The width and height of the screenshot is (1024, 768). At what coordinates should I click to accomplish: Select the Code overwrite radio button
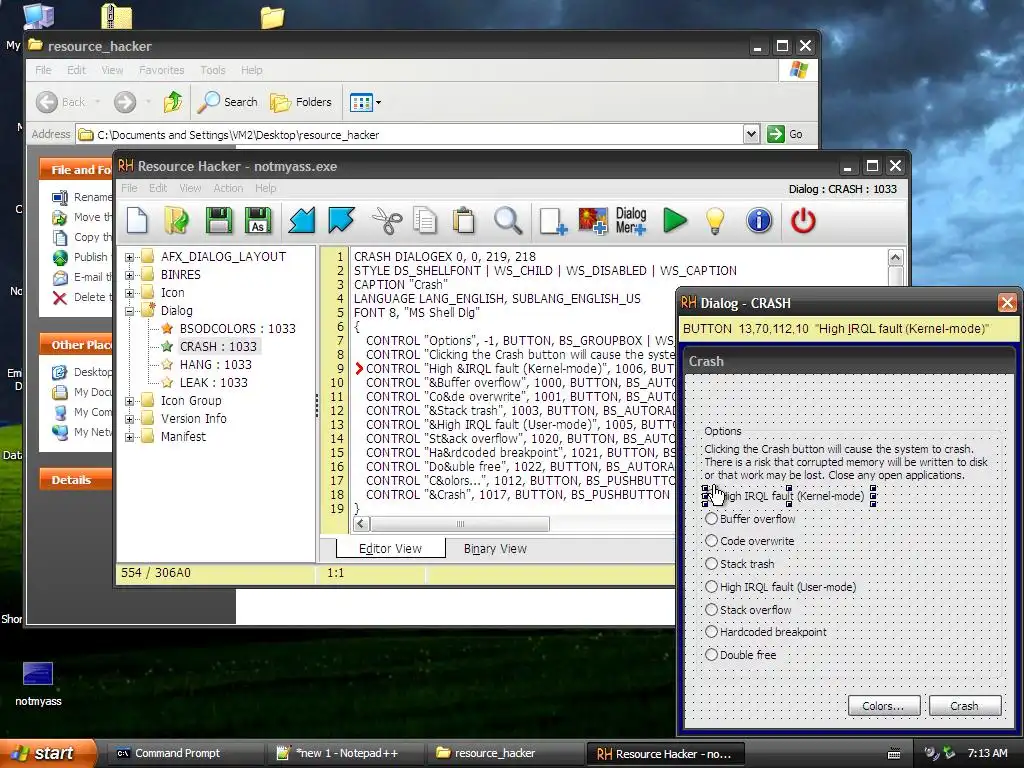coord(711,541)
